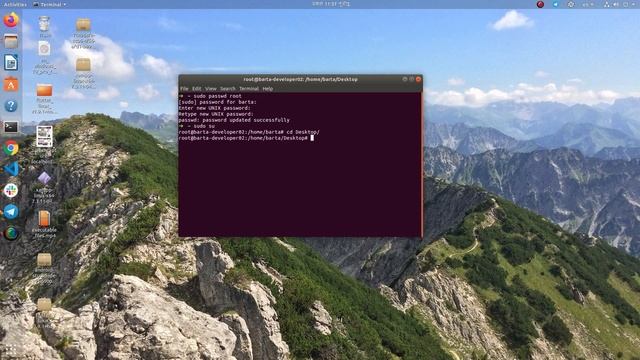Launch Google Chrome from the dock
The image size is (640, 360).
coord(11,148)
